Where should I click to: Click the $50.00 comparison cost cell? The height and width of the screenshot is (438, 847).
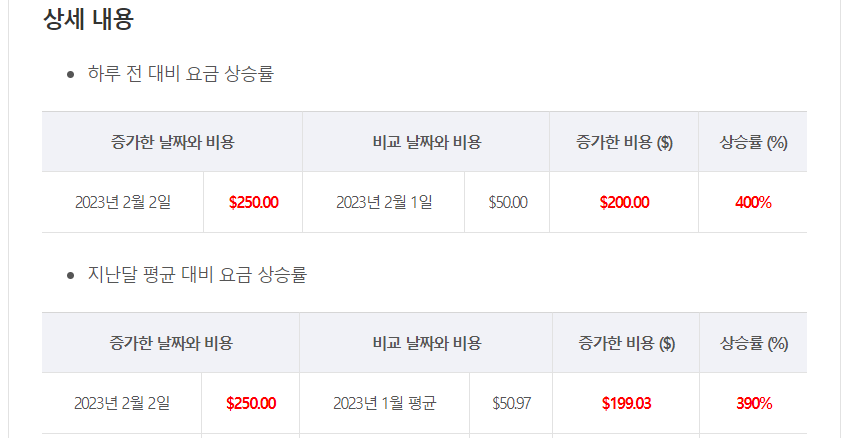(x=507, y=203)
